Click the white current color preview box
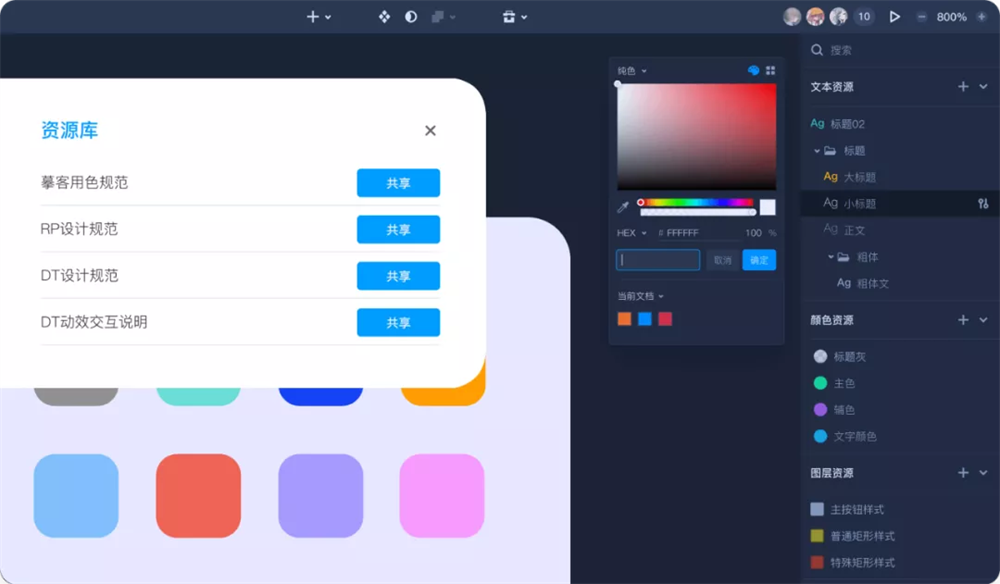The image size is (1000, 584). (x=768, y=207)
